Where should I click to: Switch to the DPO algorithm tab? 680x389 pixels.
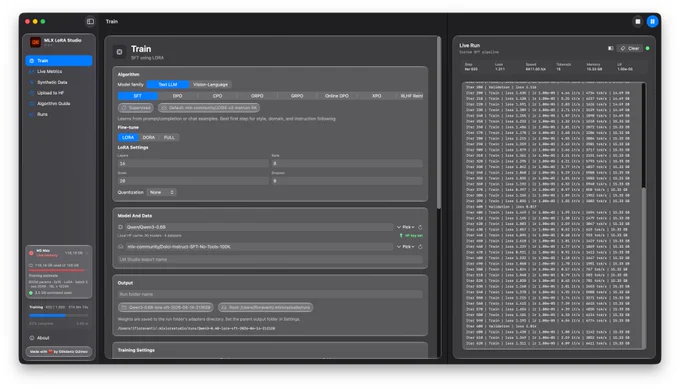(x=177, y=96)
